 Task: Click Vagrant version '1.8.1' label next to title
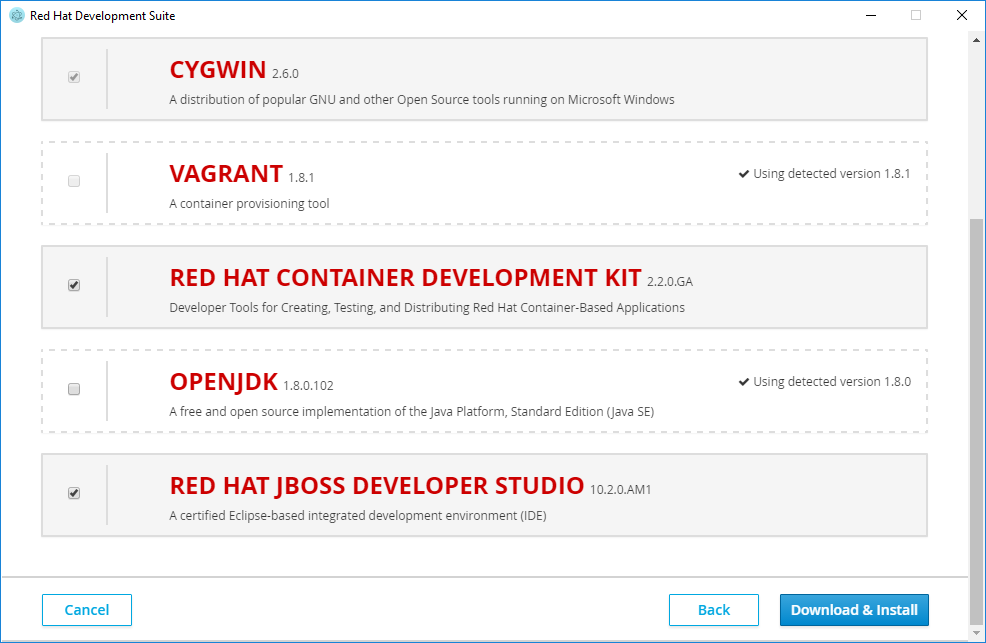tap(301, 178)
